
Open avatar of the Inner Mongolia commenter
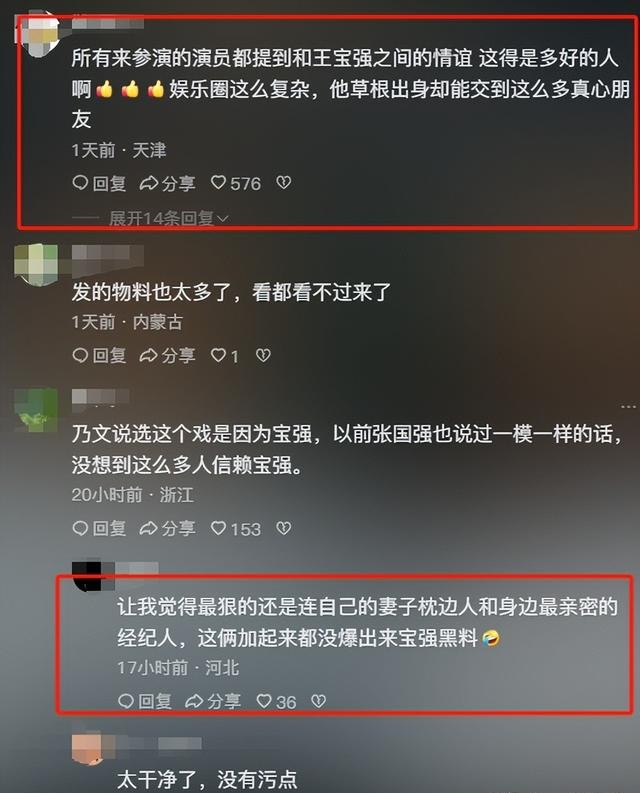click(36, 265)
